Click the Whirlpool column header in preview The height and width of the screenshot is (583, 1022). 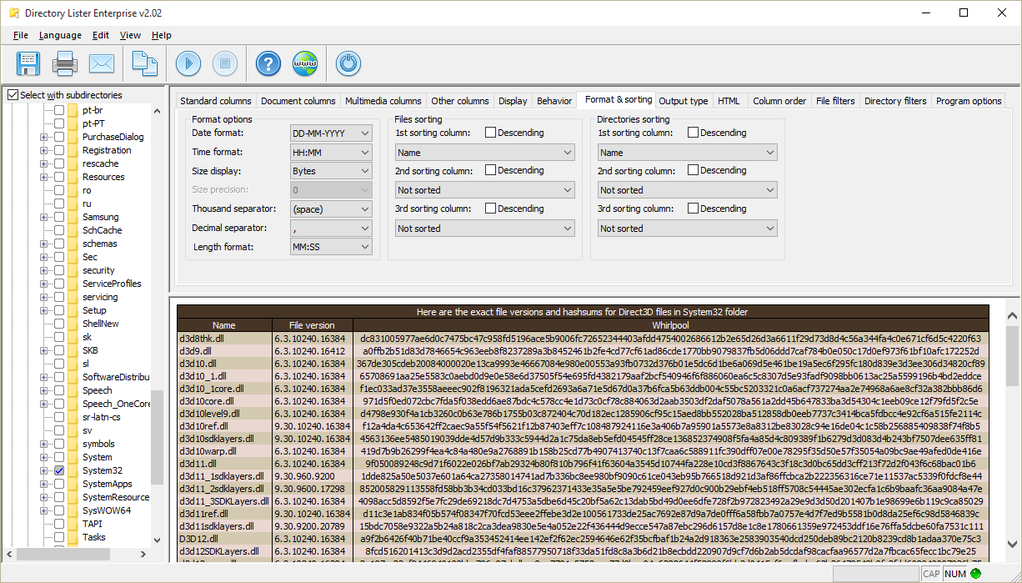[x=670, y=325]
